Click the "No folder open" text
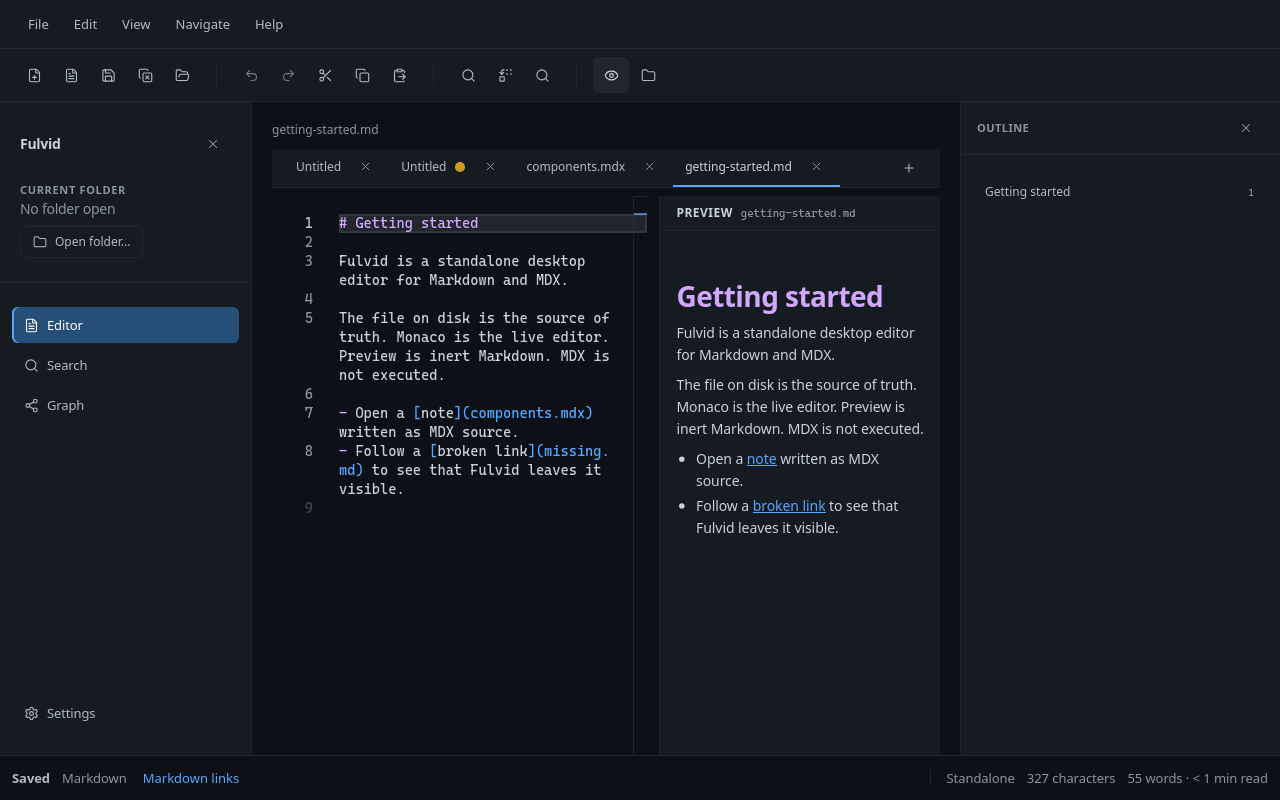The width and height of the screenshot is (1280, 800). (68, 209)
